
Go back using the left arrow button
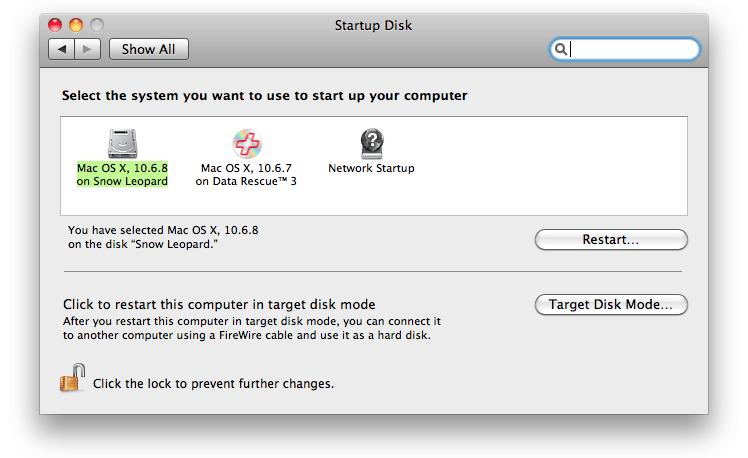click(62, 49)
